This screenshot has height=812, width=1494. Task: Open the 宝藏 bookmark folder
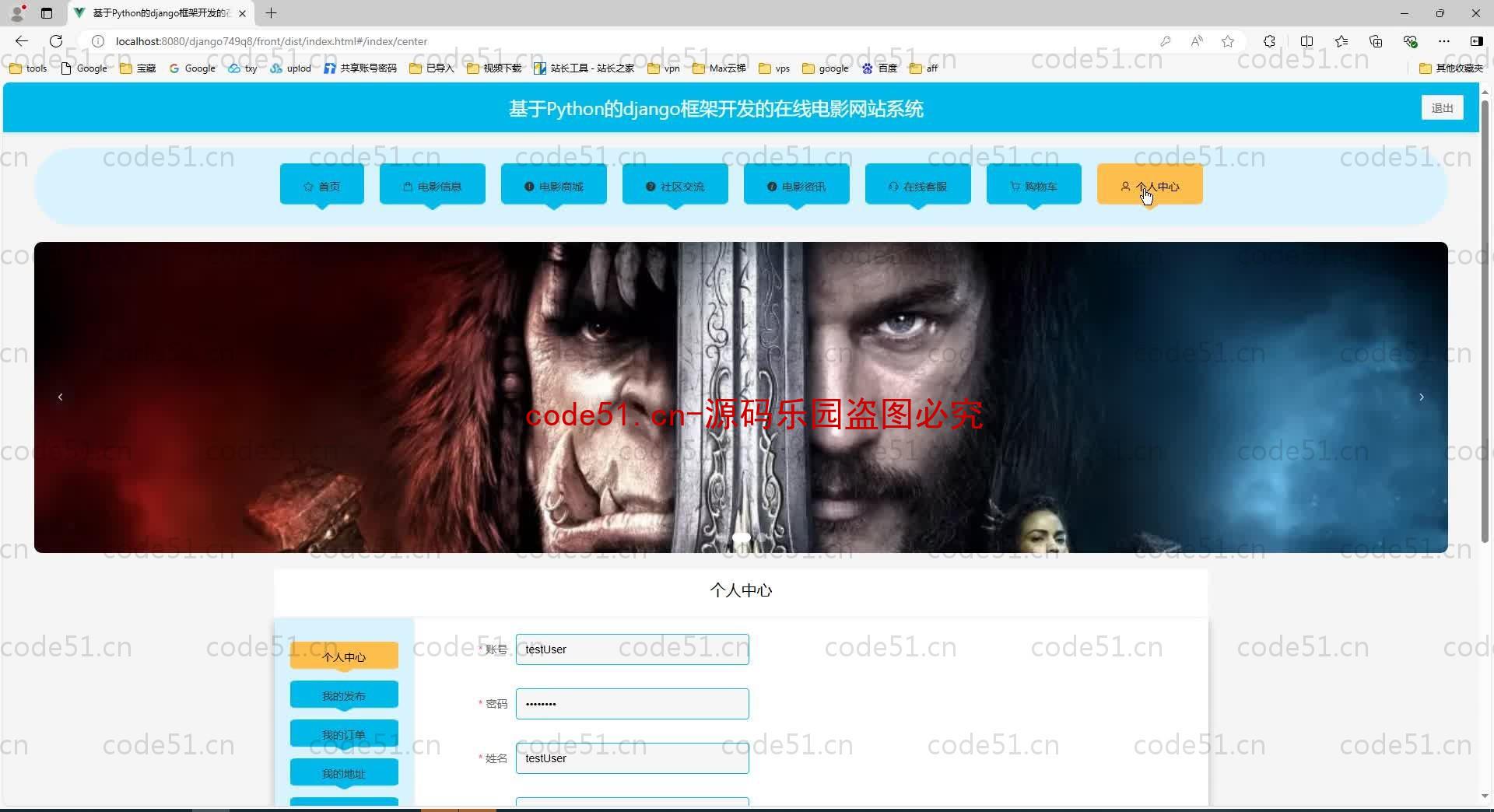click(138, 68)
